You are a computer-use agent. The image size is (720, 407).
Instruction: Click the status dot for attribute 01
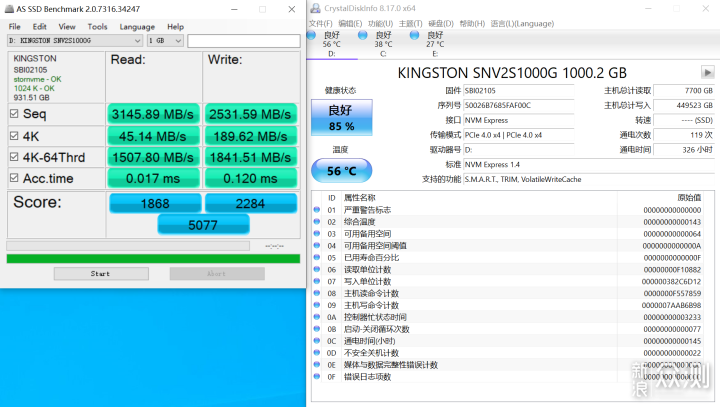pos(319,210)
